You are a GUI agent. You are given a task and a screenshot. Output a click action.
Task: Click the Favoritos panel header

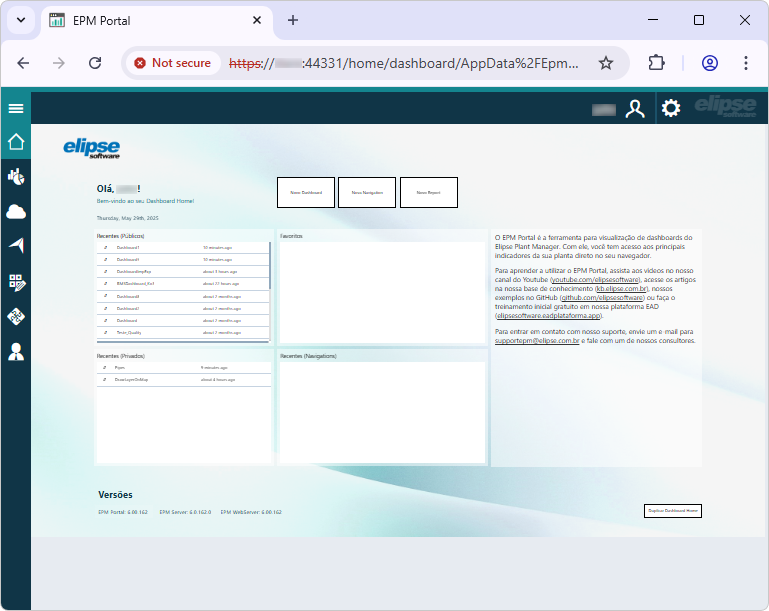pos(291,236)
